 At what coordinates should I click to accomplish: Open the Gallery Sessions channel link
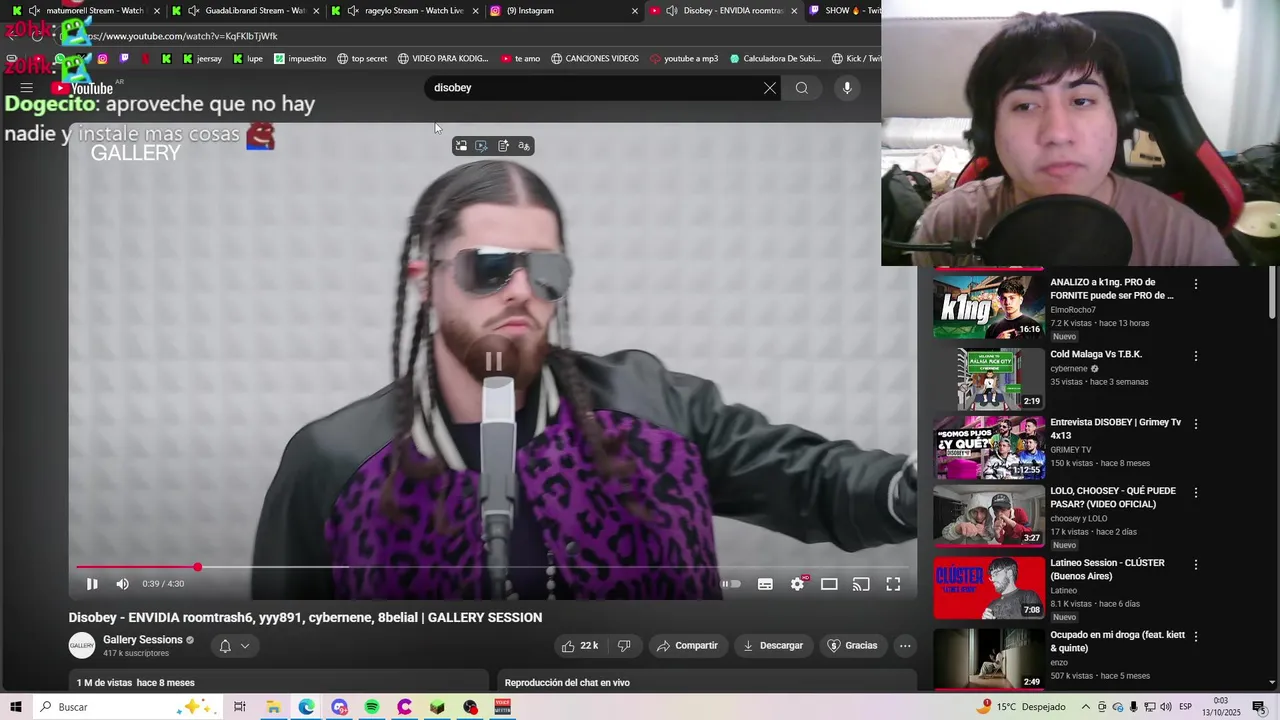tap(143, 640)
